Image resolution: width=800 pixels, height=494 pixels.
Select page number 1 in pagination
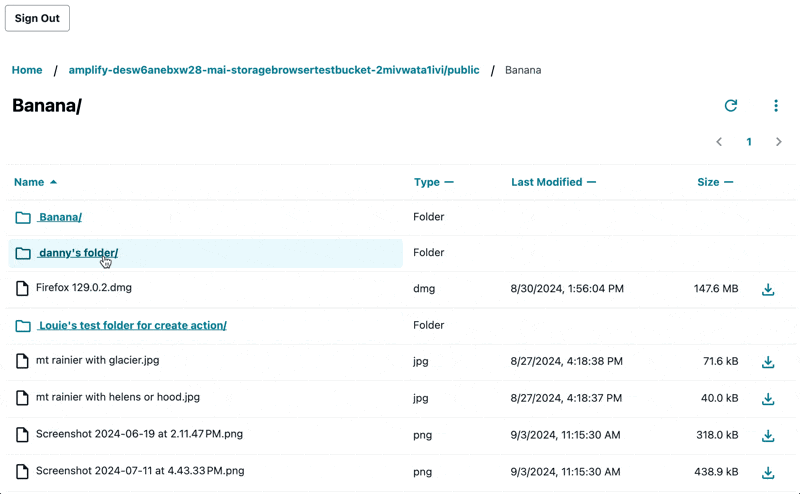point(749,142)
